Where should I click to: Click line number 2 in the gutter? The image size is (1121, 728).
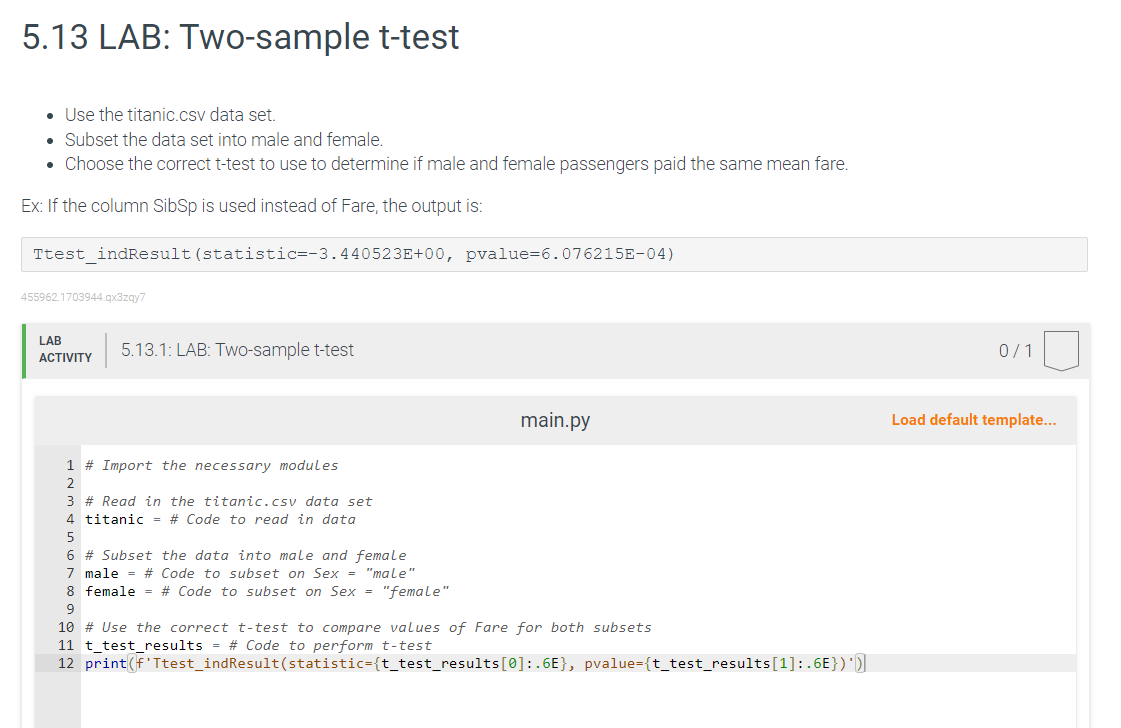pos(70,484)
